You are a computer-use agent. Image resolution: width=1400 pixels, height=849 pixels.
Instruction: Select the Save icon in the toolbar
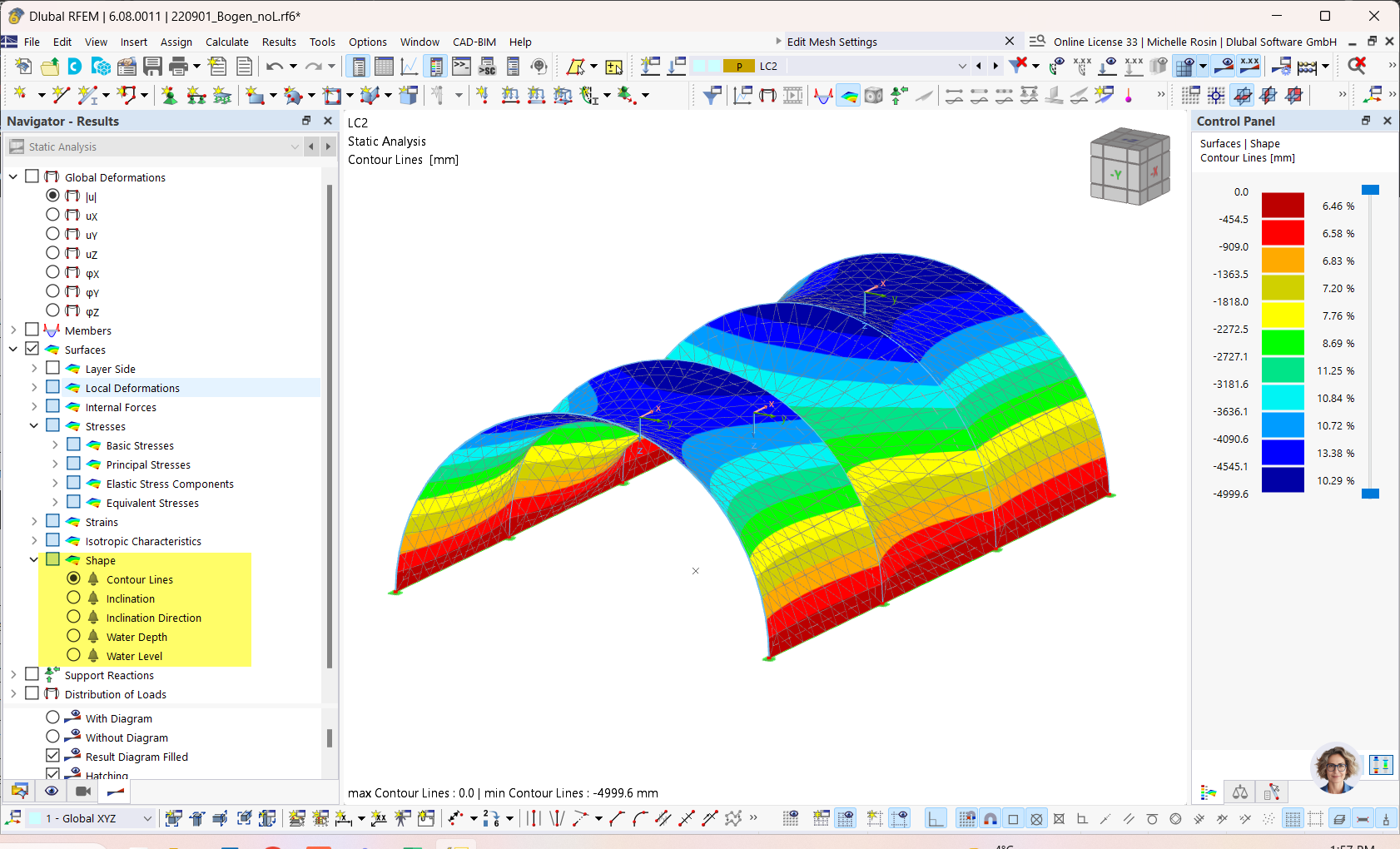click(153, 66)
